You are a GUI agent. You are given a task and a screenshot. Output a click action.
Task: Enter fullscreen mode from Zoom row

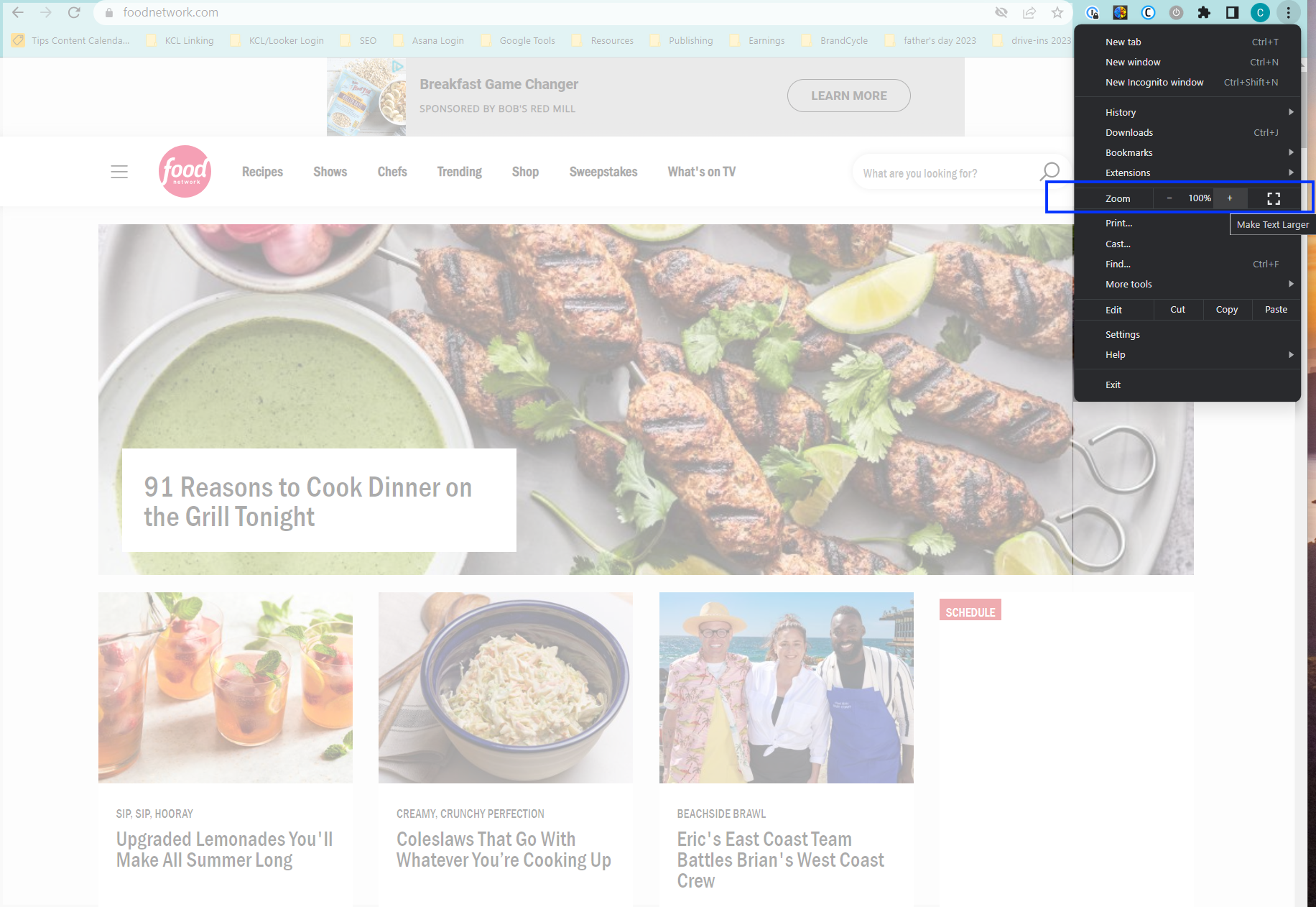click(1273, 198)
